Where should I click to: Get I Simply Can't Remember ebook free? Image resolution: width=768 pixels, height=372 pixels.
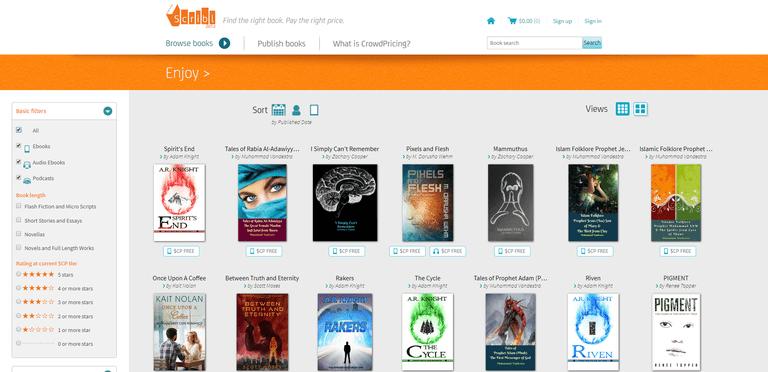click(x=347, y=251)
